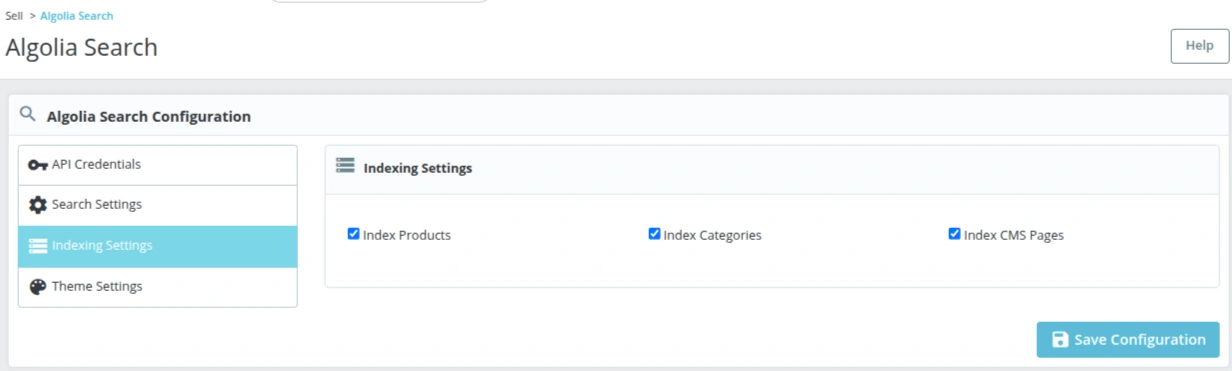The height and width of the screenshot is (371, 1232).
Task: Click the magnifier icon in Algolia Search Configuration header
Action: (28, 114)
